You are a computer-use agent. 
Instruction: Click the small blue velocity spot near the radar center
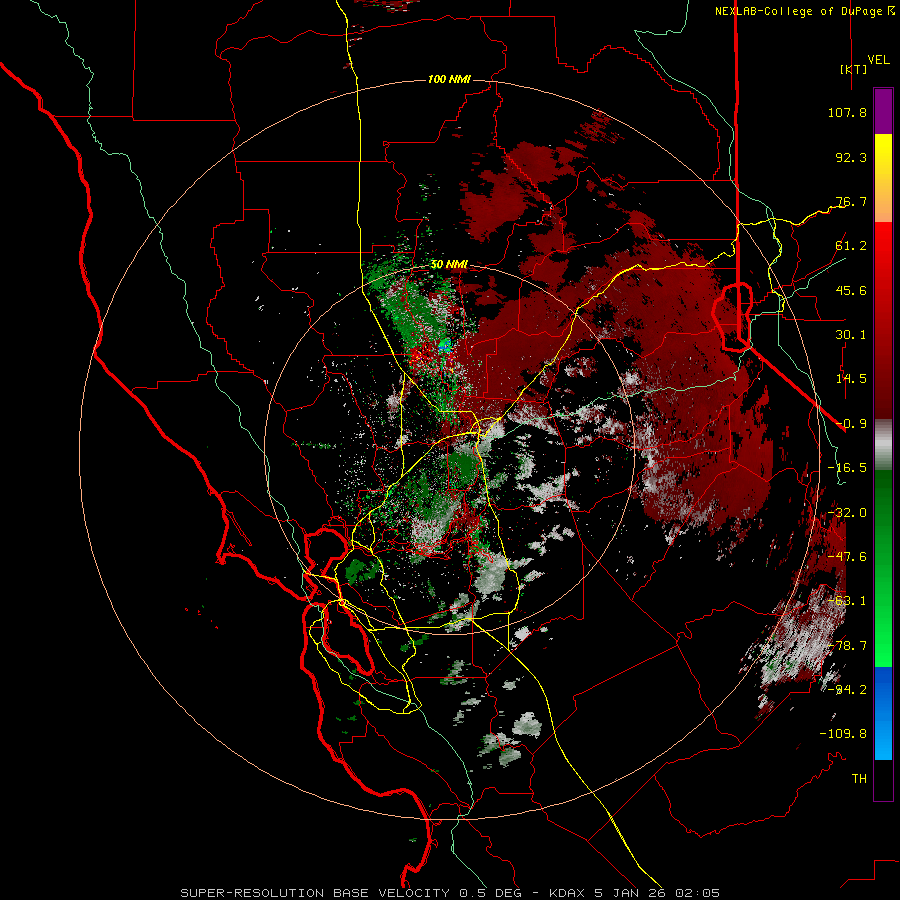445,345
